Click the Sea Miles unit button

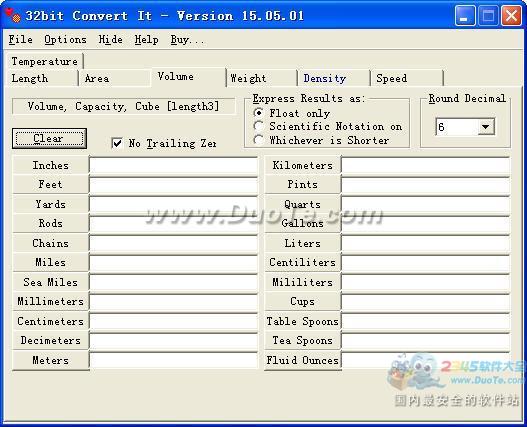point(50,282)
